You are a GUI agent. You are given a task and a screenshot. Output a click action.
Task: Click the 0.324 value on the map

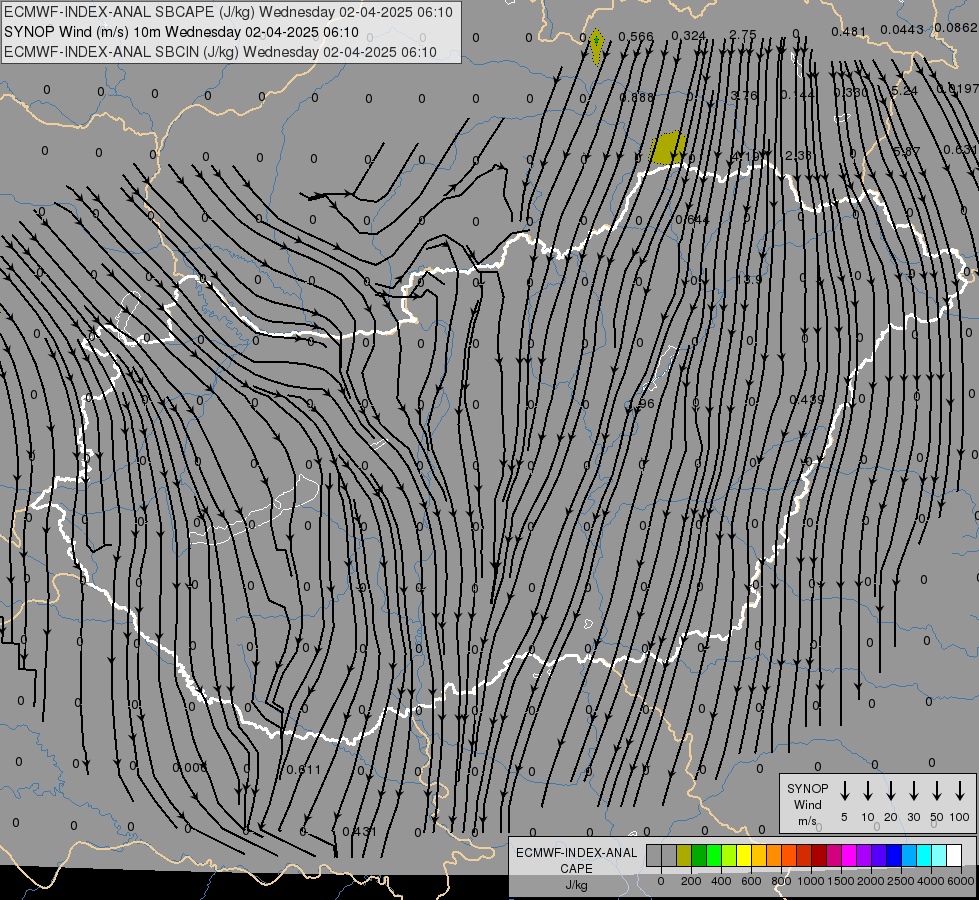click(689, 36)
